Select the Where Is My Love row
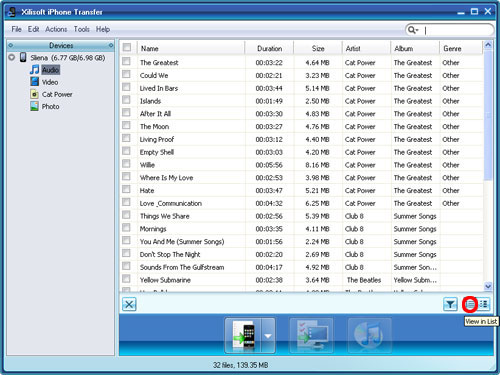The width and height of the screenshot is (500, 375). click(x=302, y=178)
